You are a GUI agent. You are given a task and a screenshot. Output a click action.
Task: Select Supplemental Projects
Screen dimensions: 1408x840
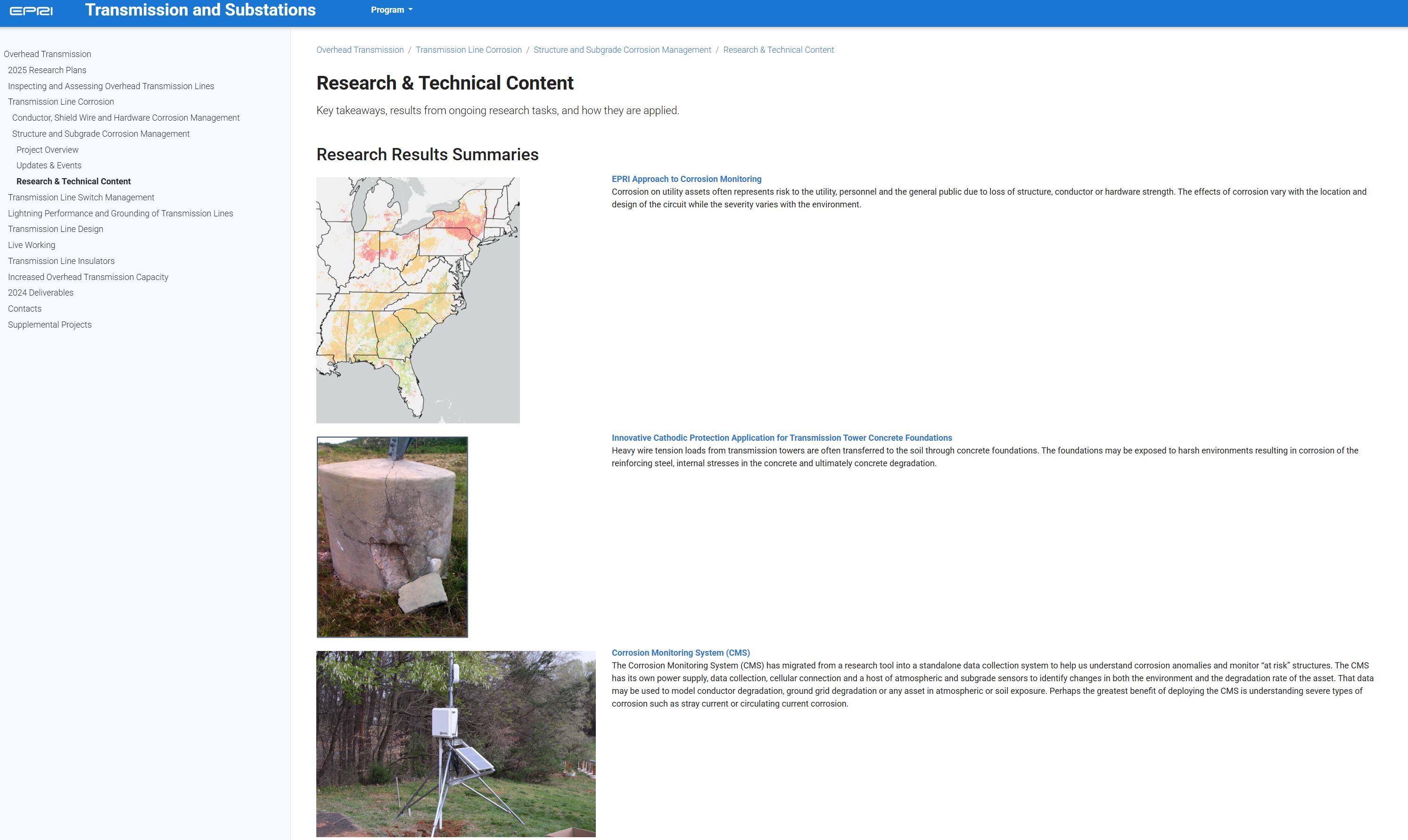(x=50, y=324)
